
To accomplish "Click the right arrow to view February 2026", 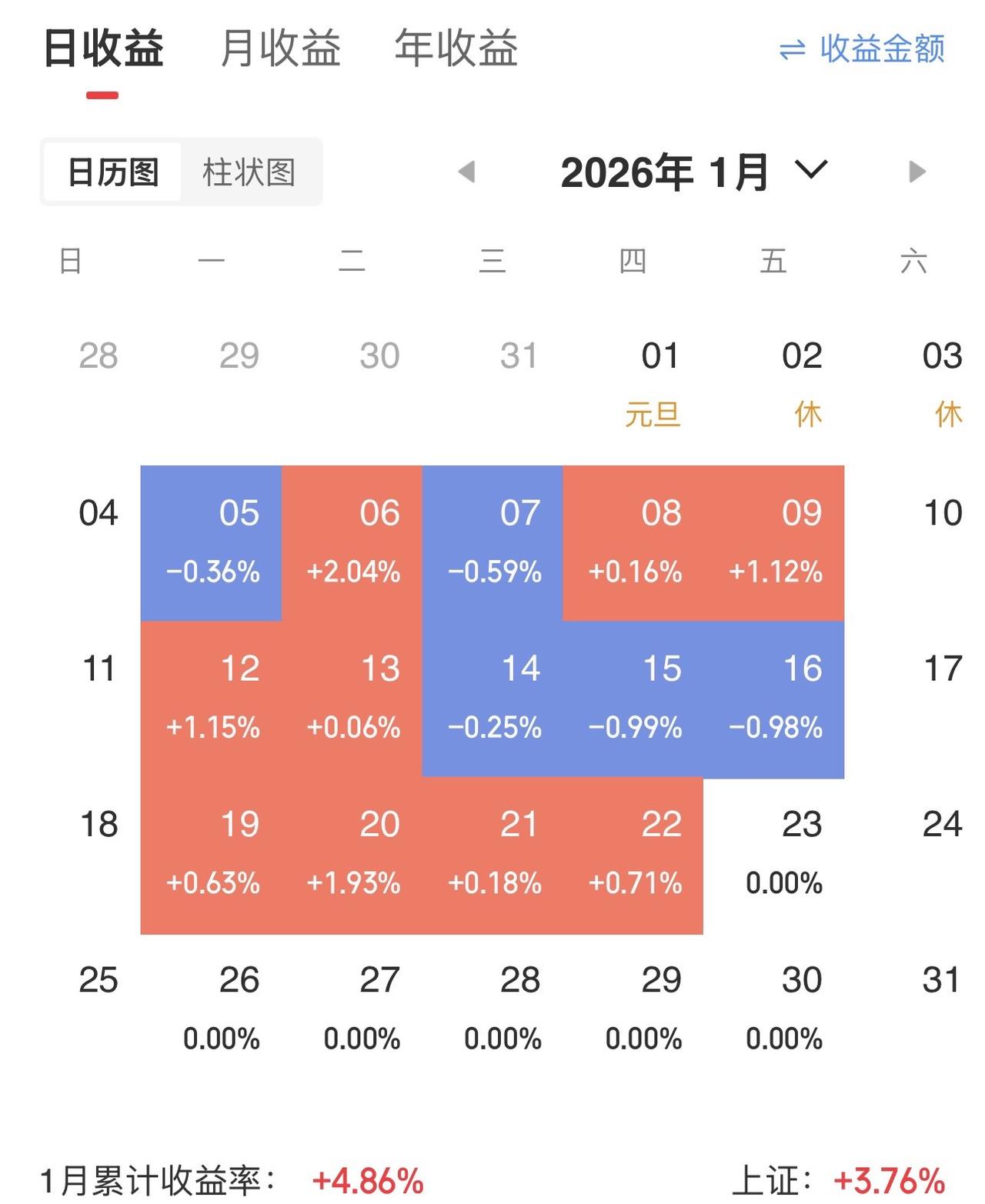I will (x=916, y=173).
